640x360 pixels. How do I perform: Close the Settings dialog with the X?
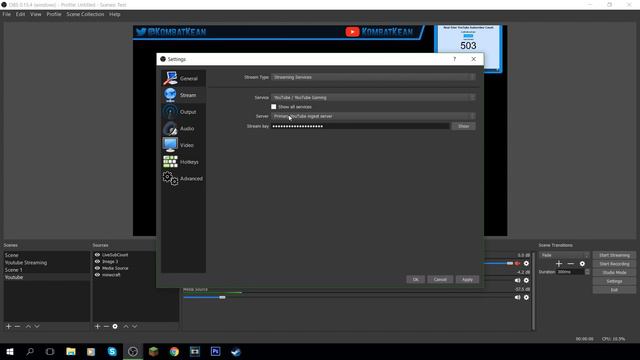(473, 59)
